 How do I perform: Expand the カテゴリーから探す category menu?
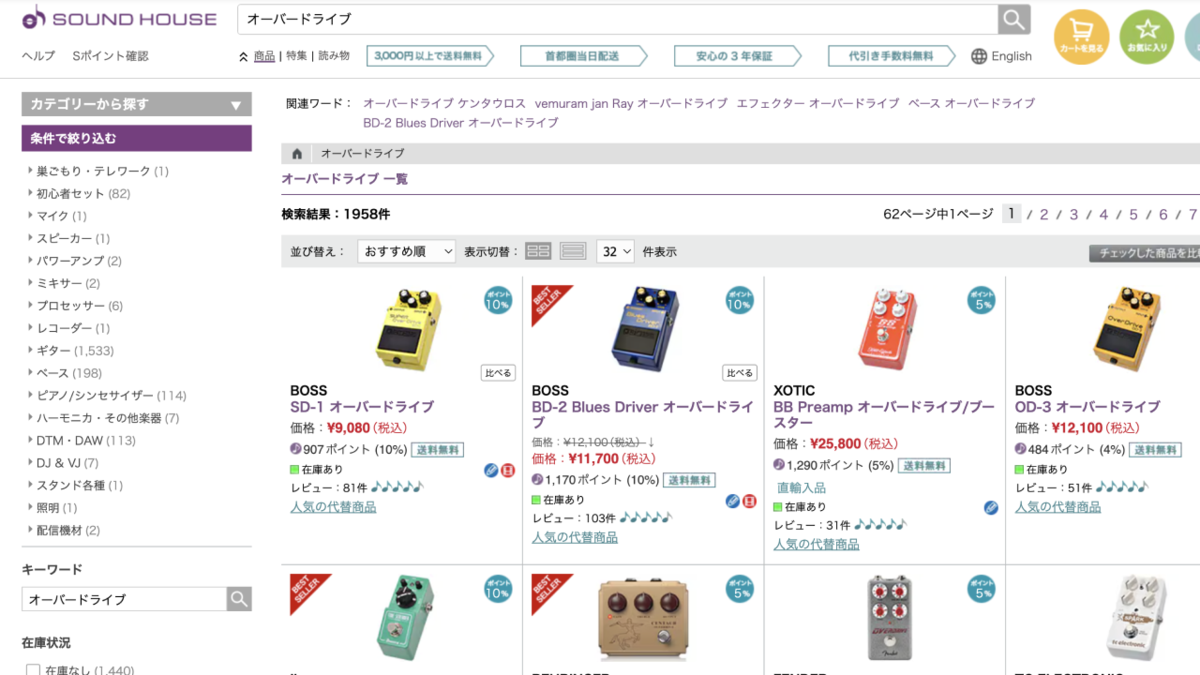(137, 104)
